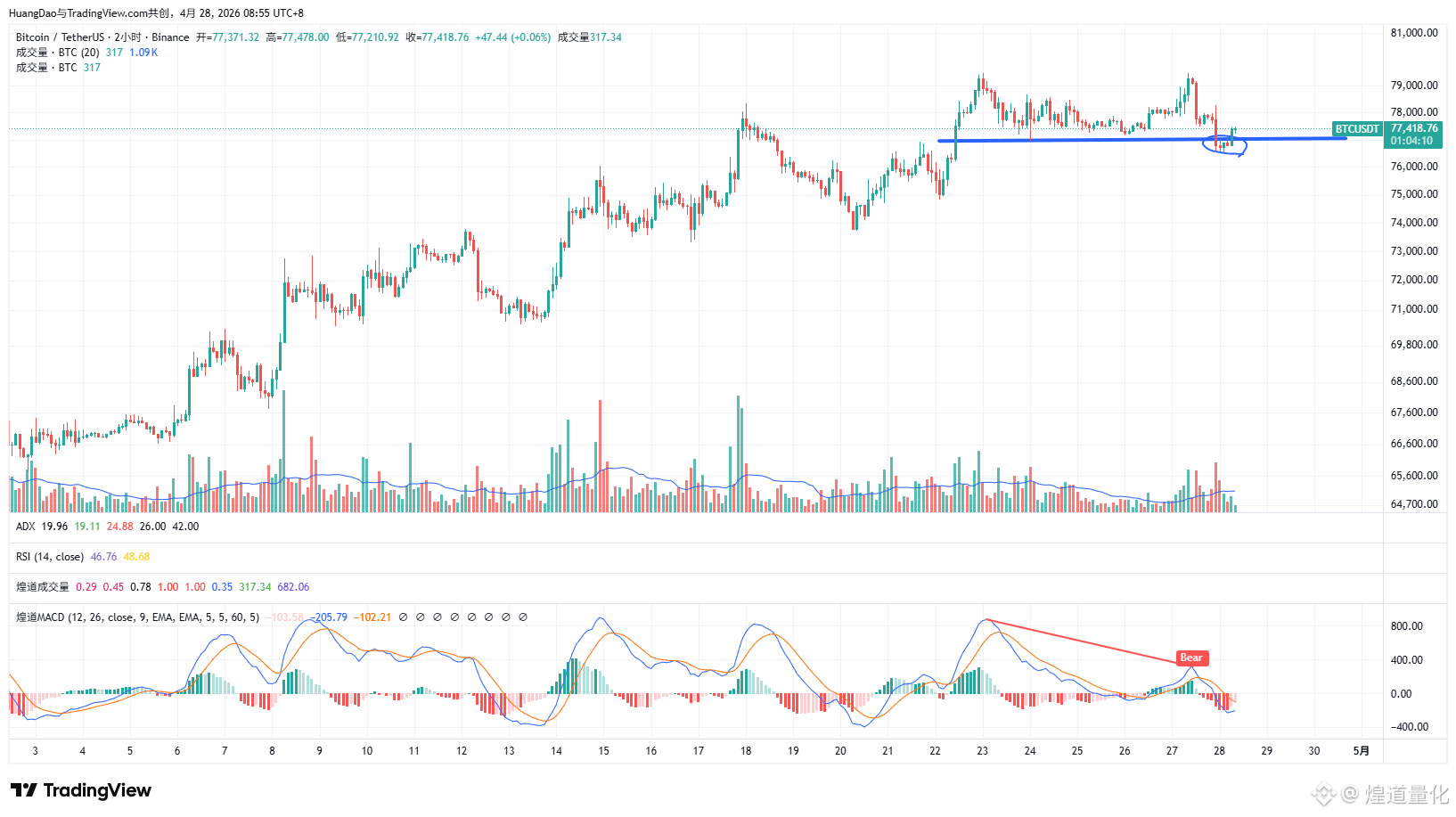
Task: Select the 煌道成交量 indicator label
Action: [x=43, y=587]
